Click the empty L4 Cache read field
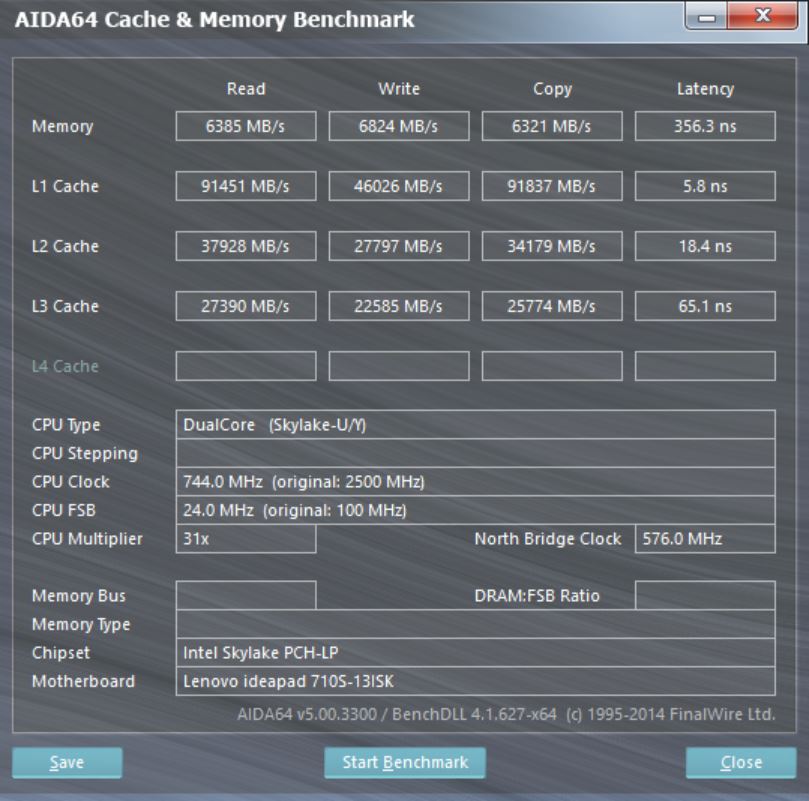The image size is (809, 801). point(246,366)
